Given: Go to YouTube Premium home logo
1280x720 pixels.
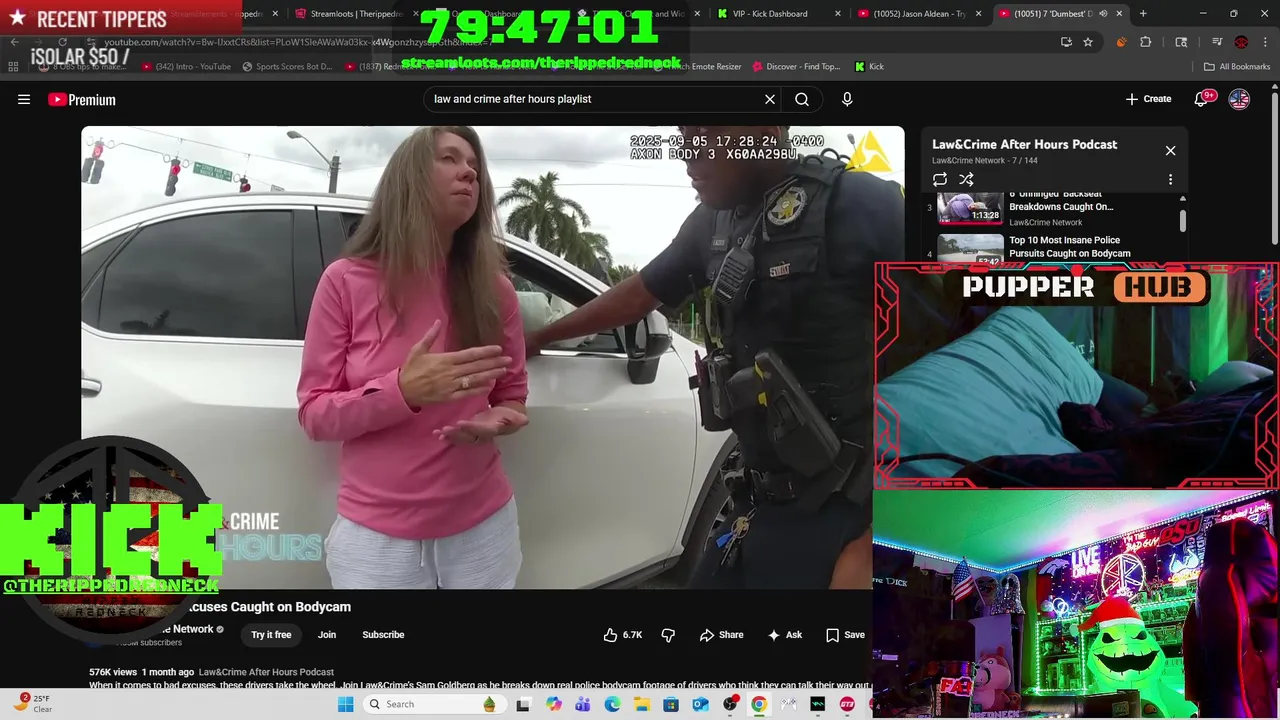Looking at the screenshot, I should tap(82, 99).
